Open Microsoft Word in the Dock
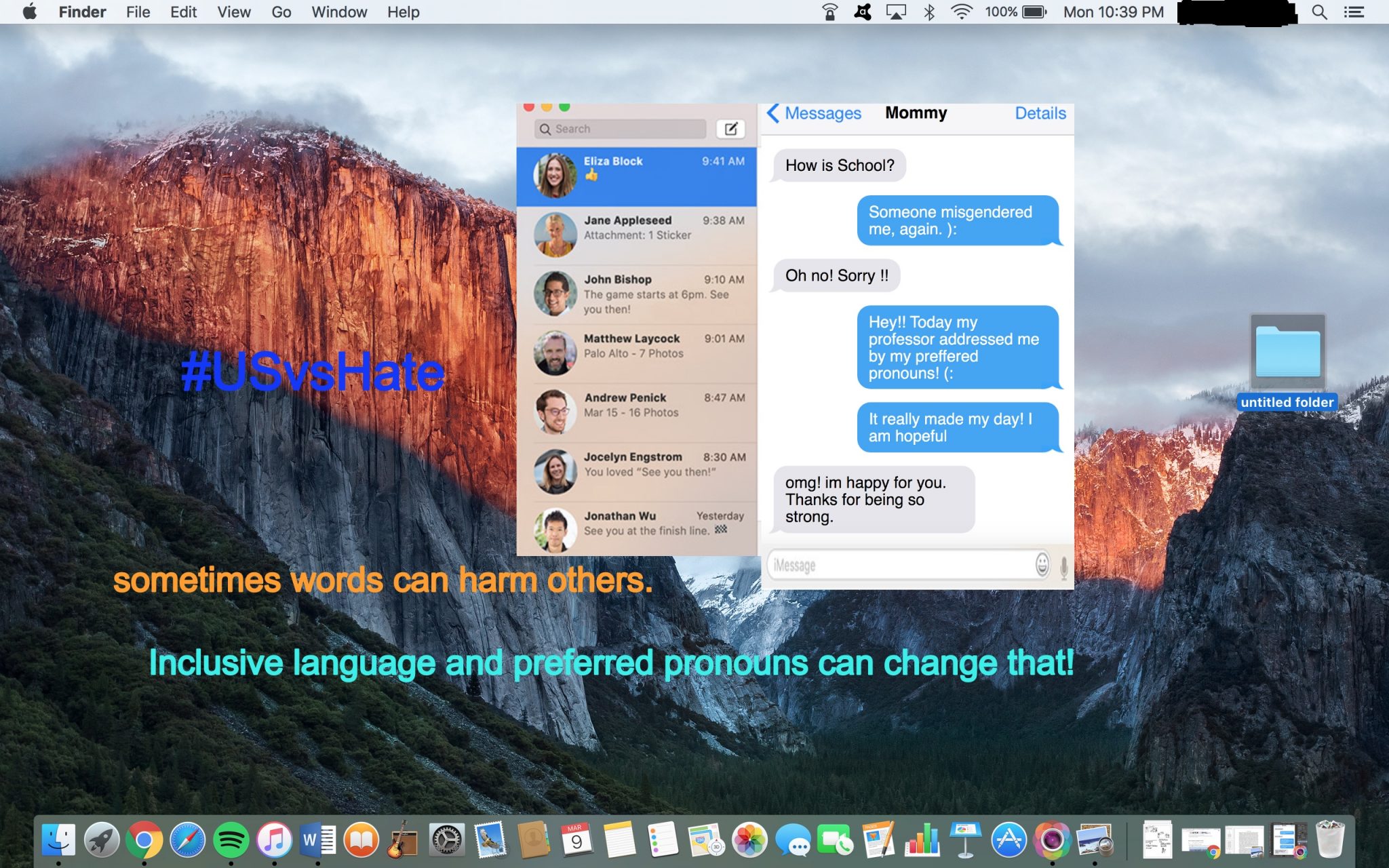 (x=317, y=840)
